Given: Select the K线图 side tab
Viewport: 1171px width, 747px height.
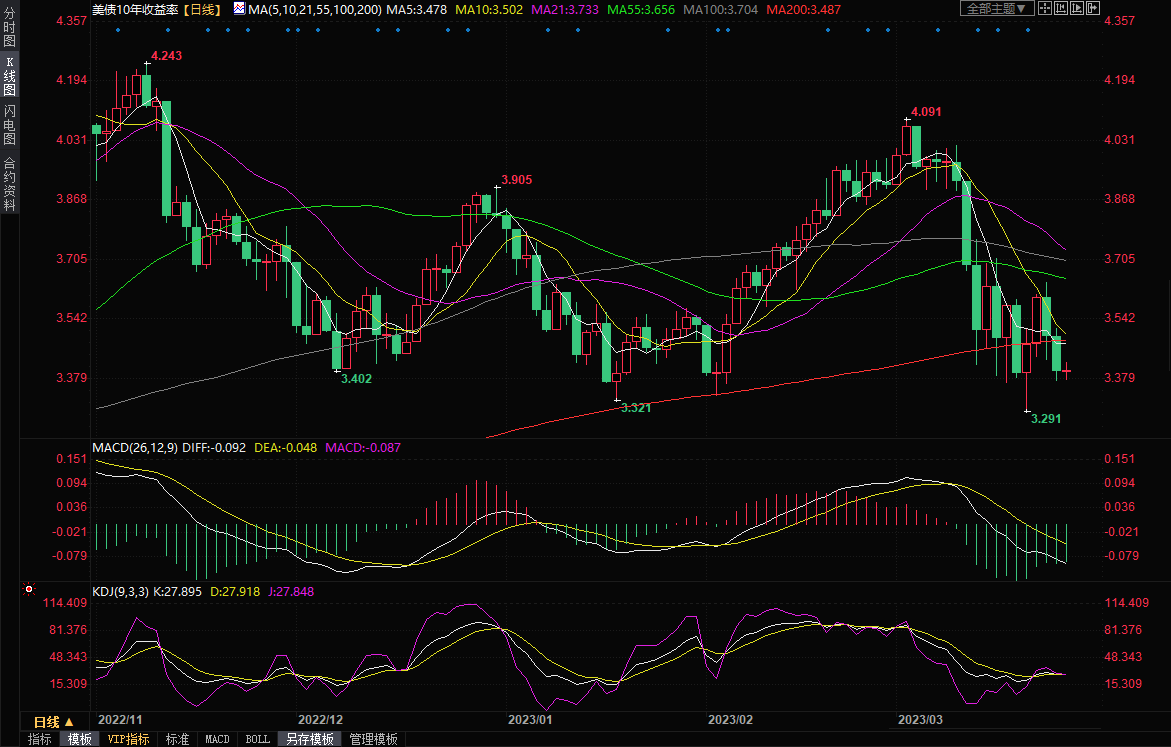Looking at the screenshot, I should tap(9, 76).
